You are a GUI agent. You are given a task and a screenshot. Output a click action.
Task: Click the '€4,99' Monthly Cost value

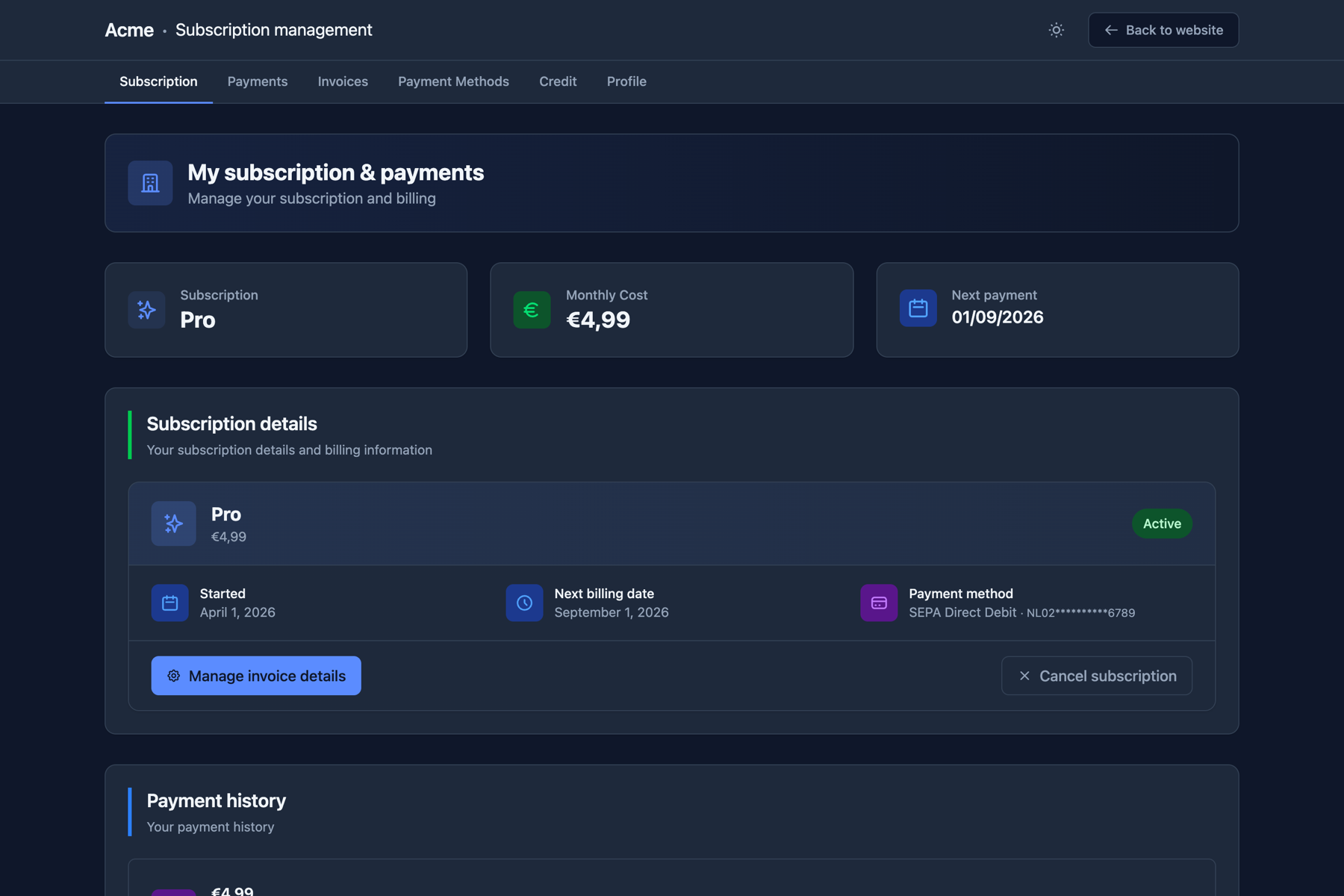pos(598,320)
